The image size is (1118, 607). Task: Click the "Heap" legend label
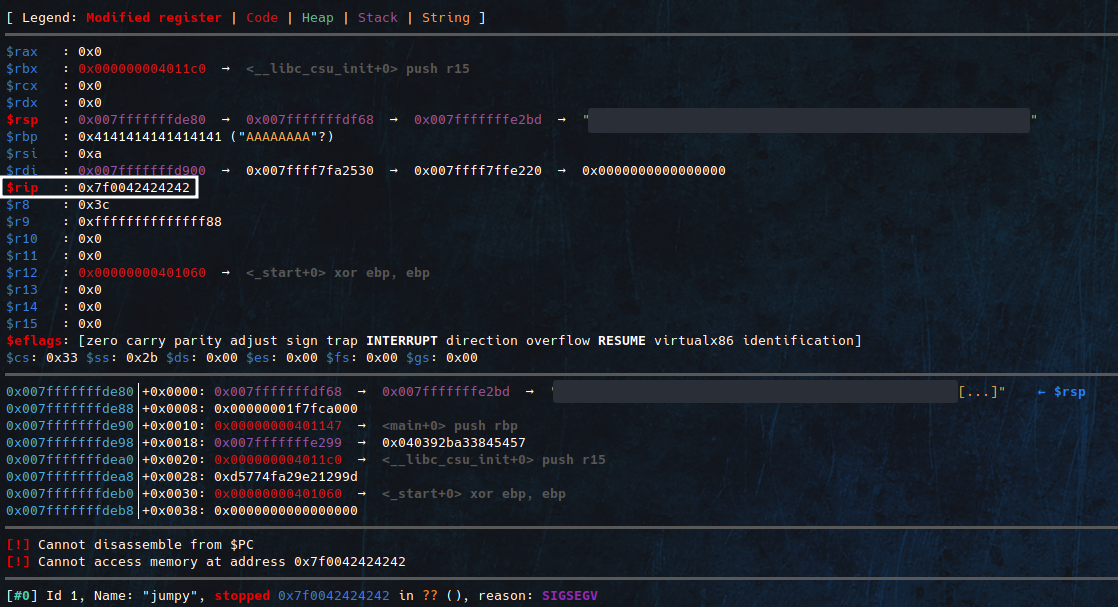tap(317, 17)
